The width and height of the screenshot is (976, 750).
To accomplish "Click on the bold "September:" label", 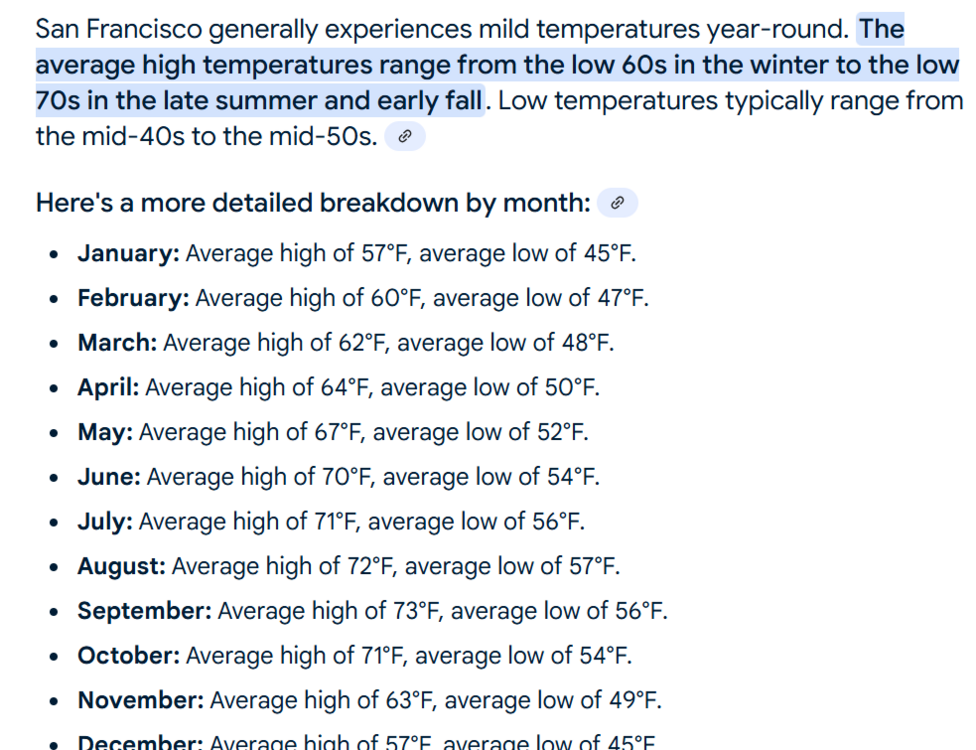I will coord(144,611).
